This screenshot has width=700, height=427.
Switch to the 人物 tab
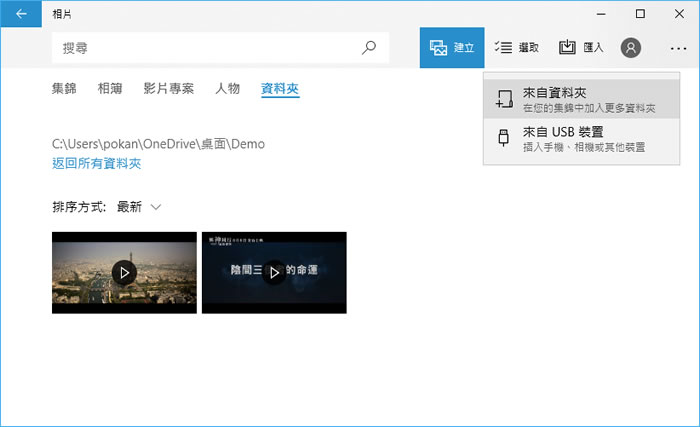228,88
